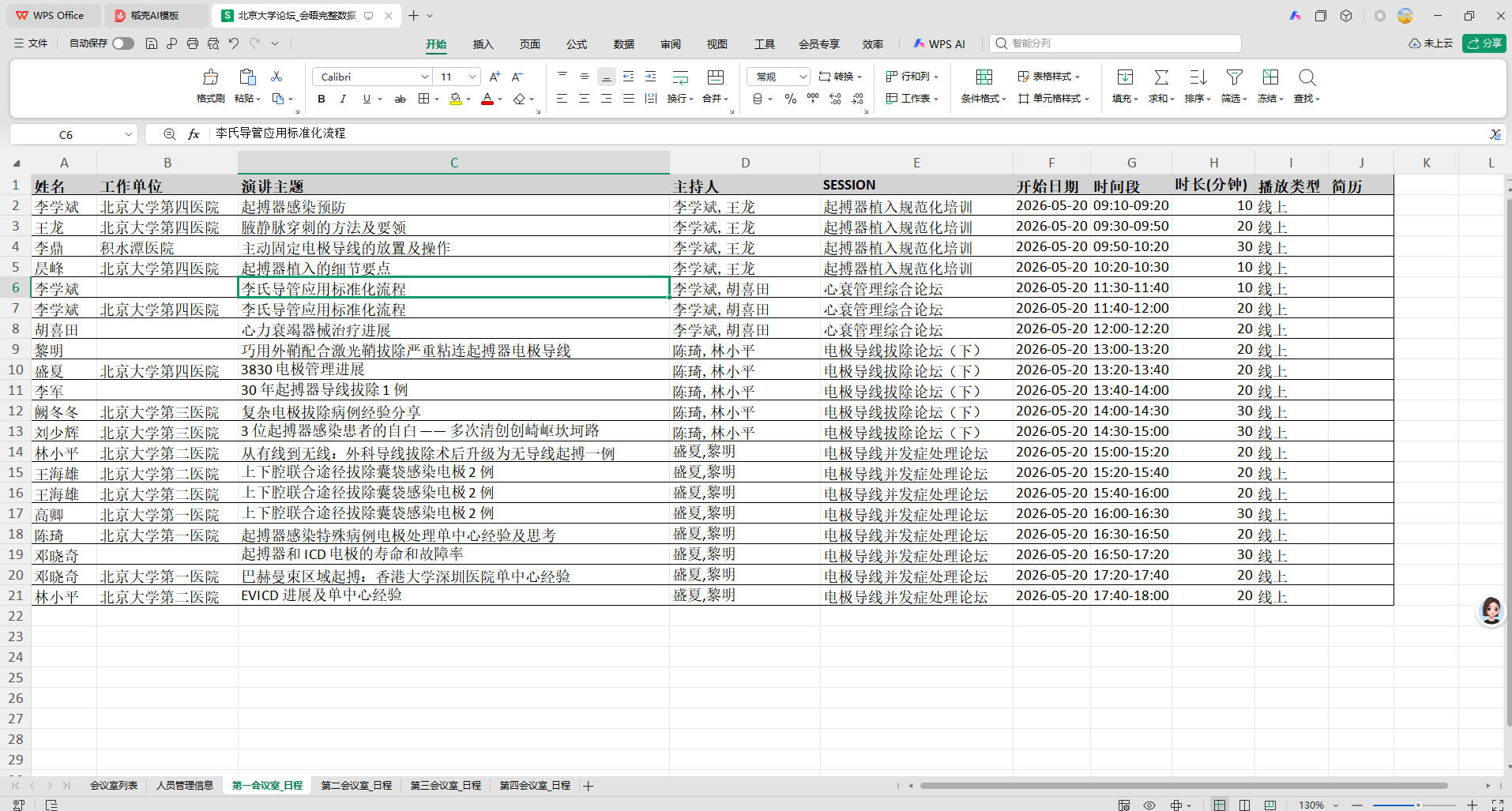Click the AutoSum (求和) sigma icon
The height and width of the screenshot is (811, 1512).
[x=1161, y=77]
